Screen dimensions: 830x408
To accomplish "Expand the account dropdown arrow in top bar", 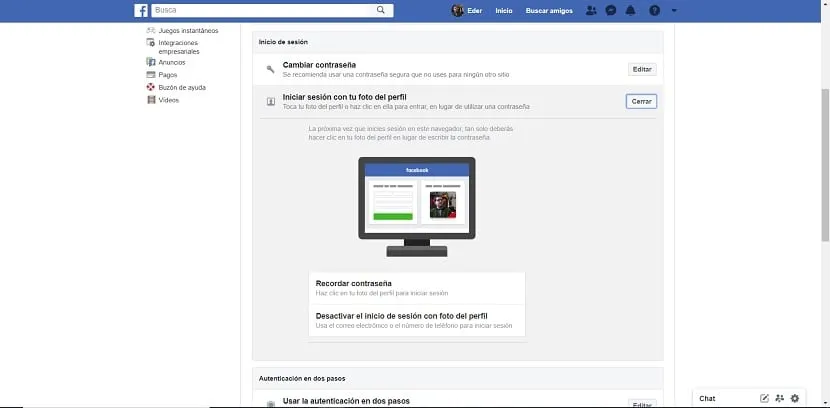I will pyautogui.click(x=674, y=10).
